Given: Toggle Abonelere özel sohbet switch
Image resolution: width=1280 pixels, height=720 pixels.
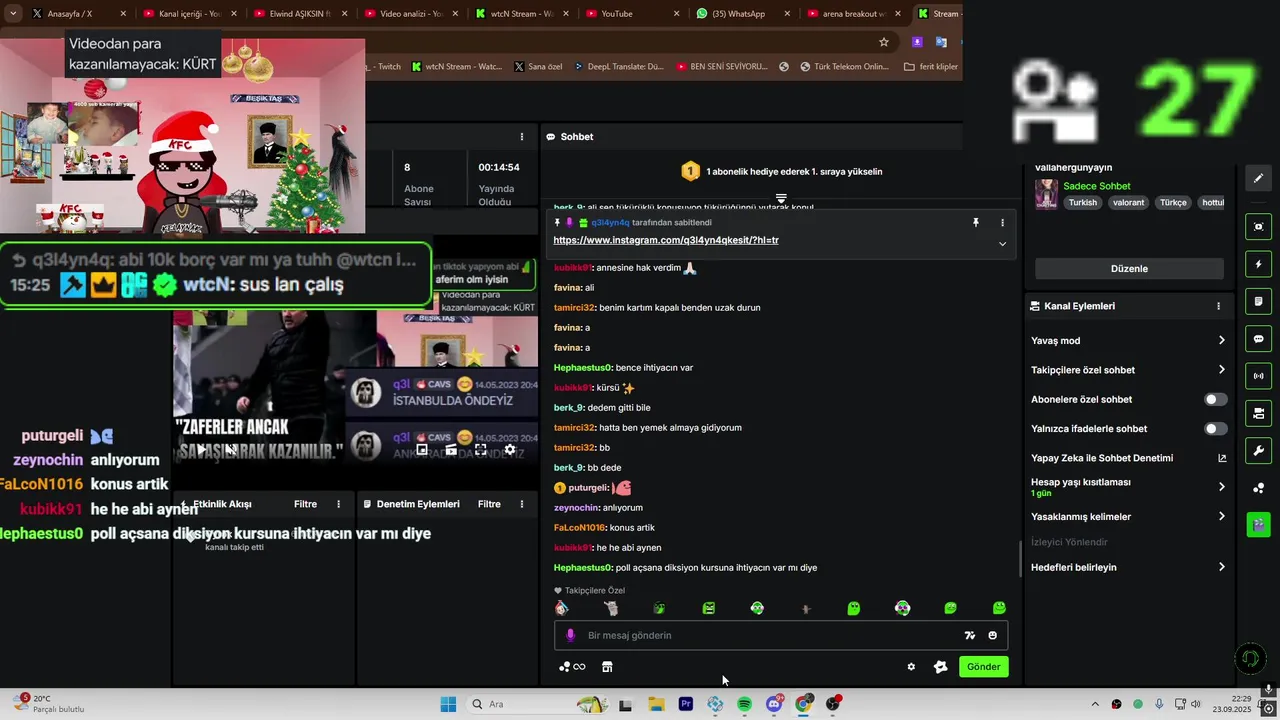Looking at the screenshot, I should coord(1215,399).
